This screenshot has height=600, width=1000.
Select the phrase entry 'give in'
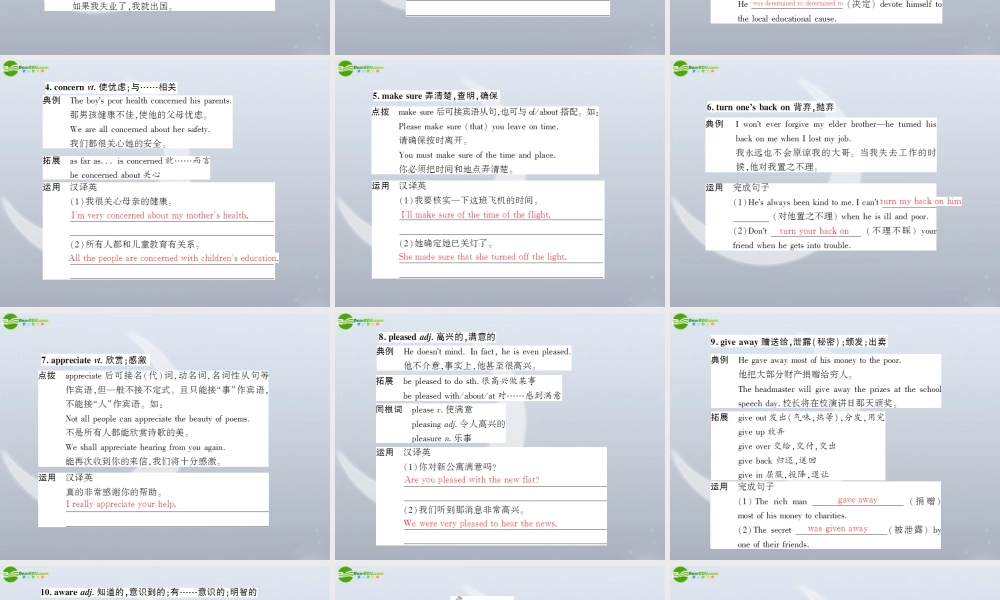pyautogui.click(x=750, y=475)
